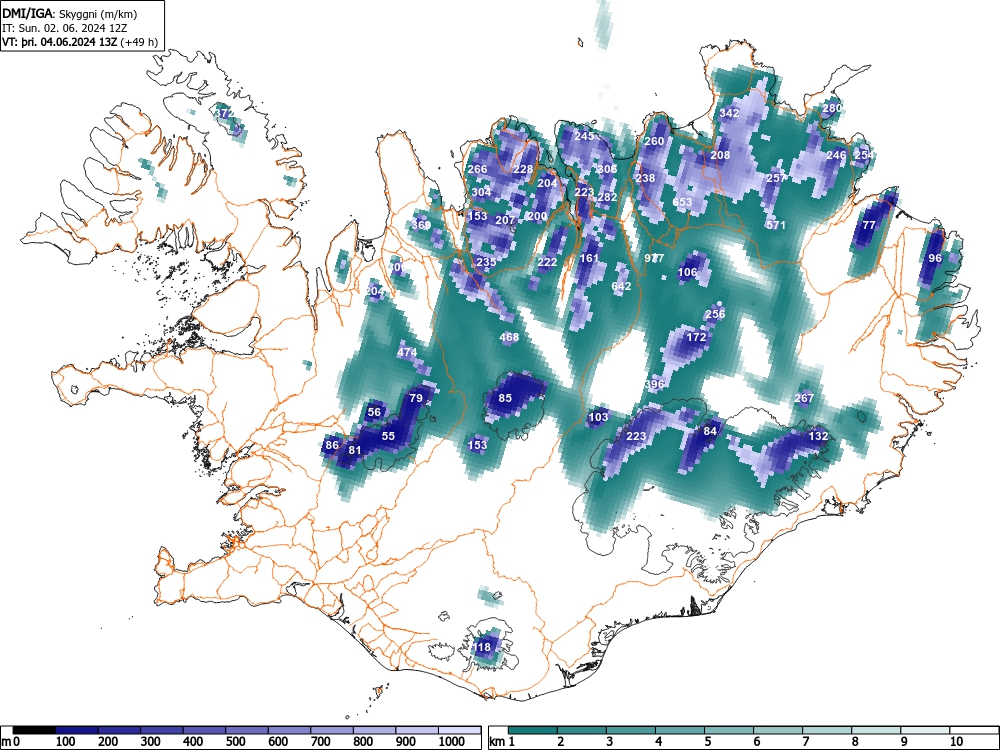Click the visibility value 653
This screenshot has width=1000, height=750.
tap(682, 202)
